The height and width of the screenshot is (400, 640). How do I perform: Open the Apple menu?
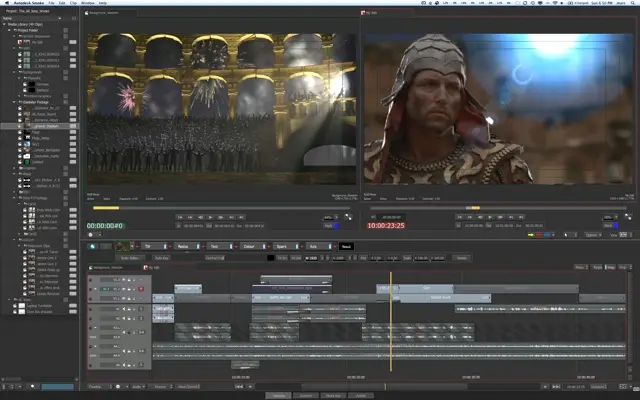click(x=7, y=3)
